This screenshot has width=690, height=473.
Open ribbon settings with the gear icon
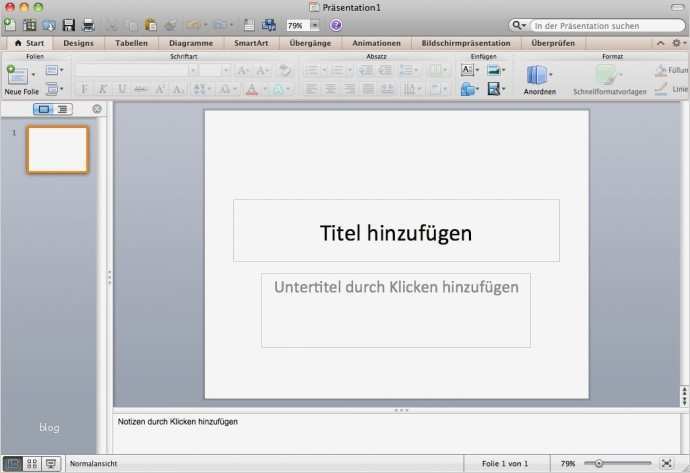(676, 43)
